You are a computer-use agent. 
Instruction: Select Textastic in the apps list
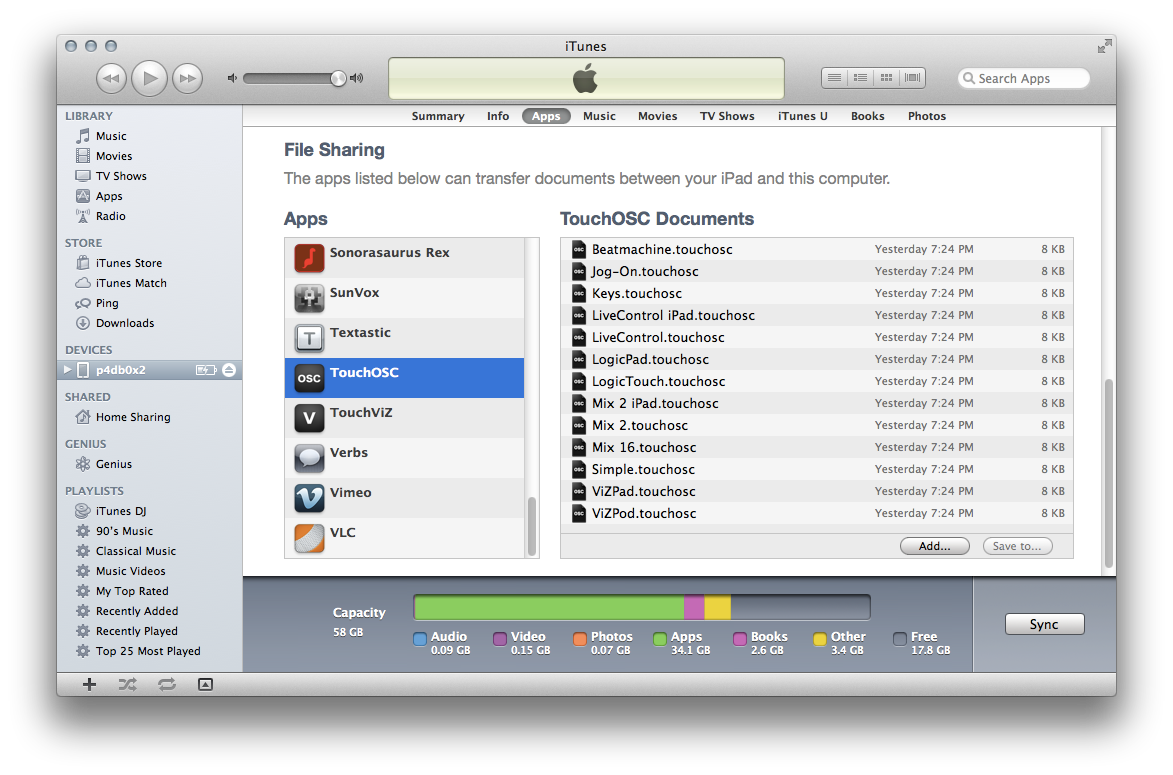(405, 338)
